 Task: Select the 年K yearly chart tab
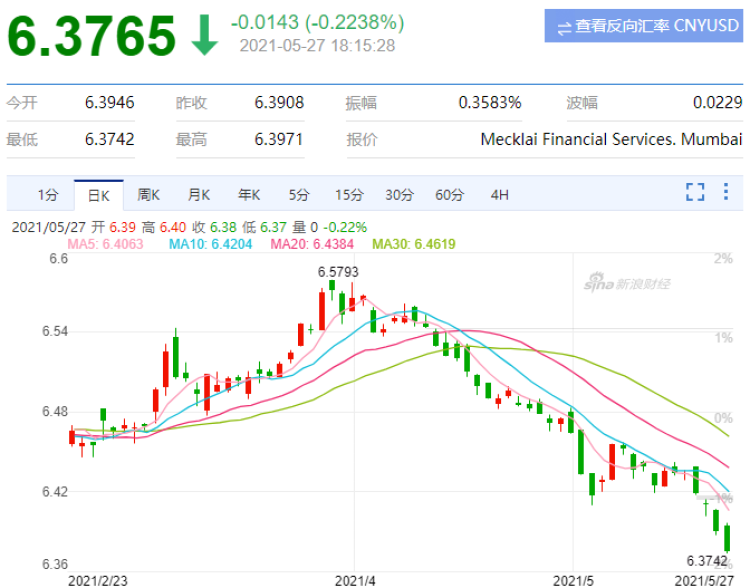249,195
